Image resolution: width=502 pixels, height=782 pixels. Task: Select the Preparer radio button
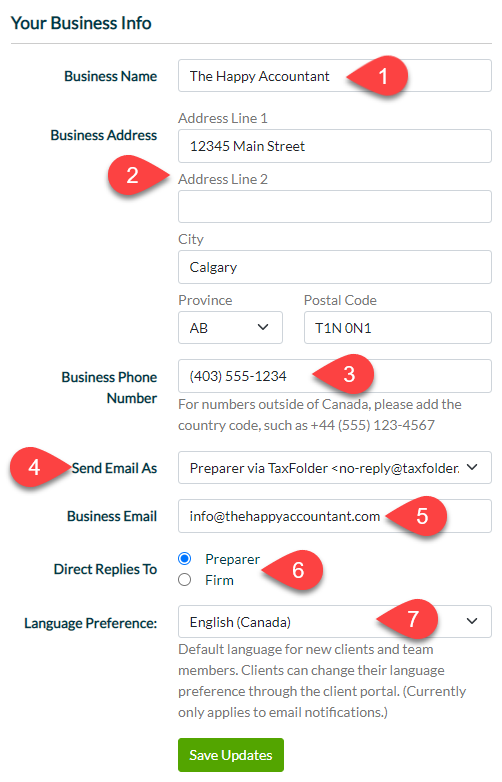184,559
